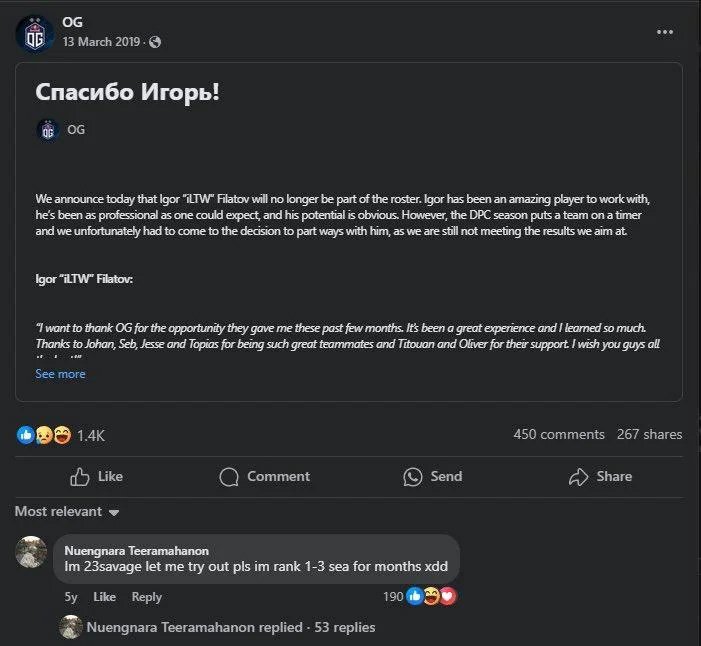Open the 450 comments link
This screenshot has height=646, width=701.
[x=558, y=434]
